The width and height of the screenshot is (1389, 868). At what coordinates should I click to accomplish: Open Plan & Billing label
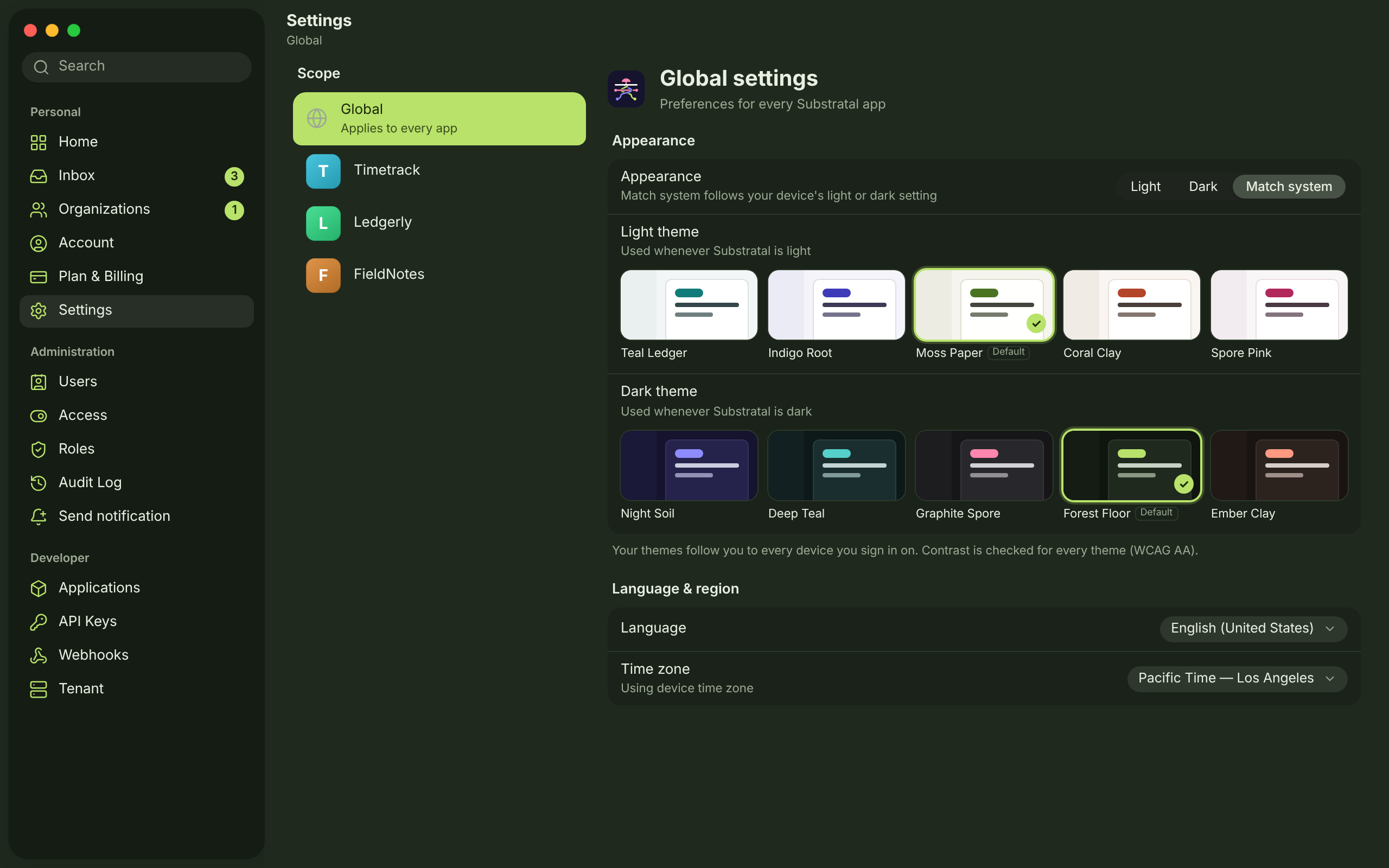tap(101, 277)
